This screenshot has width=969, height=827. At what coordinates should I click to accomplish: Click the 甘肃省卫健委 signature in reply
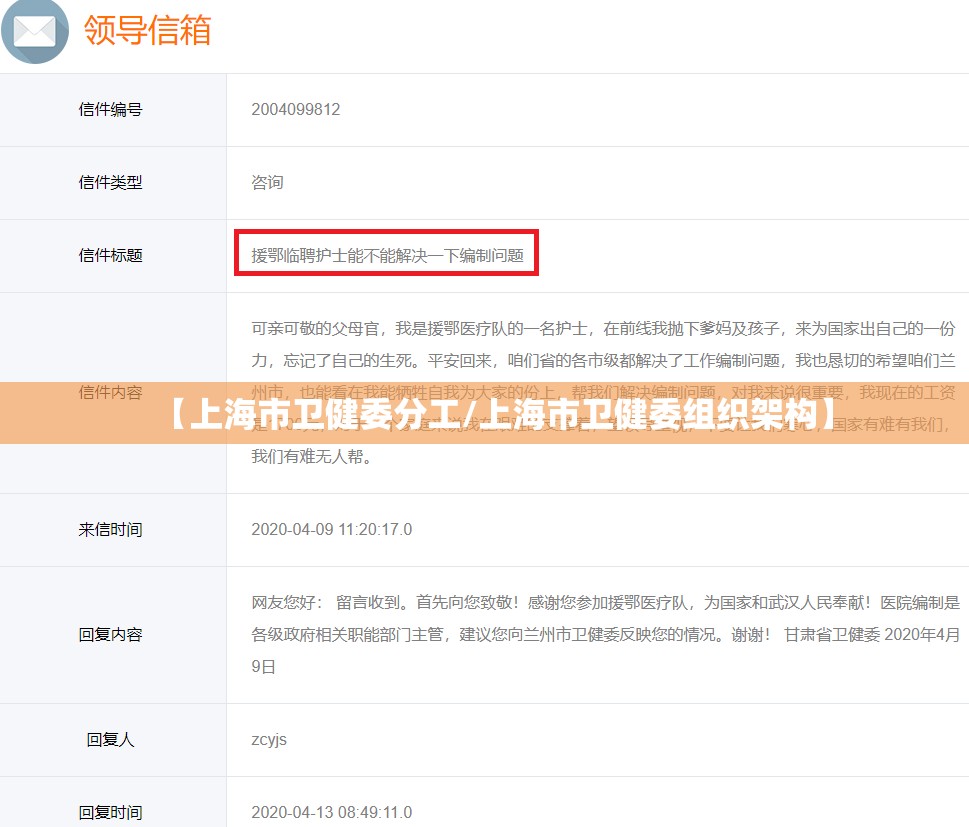point(831,635)
